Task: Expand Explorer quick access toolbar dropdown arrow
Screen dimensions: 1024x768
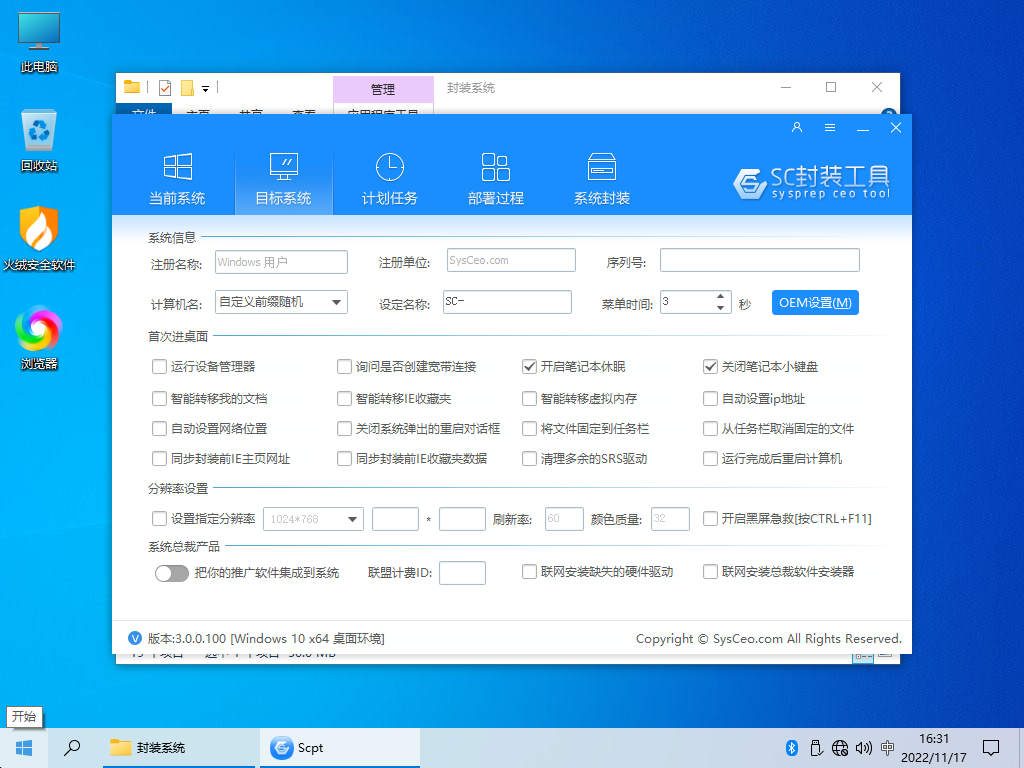Action: pos(205,88)
